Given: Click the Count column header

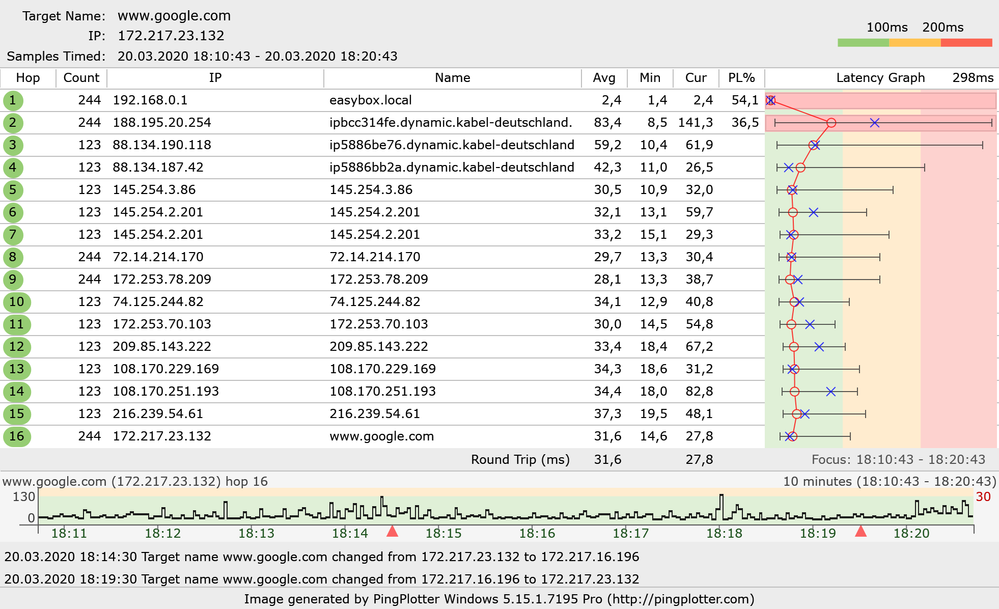Looking at the screenshot, I should click(81, 78).
